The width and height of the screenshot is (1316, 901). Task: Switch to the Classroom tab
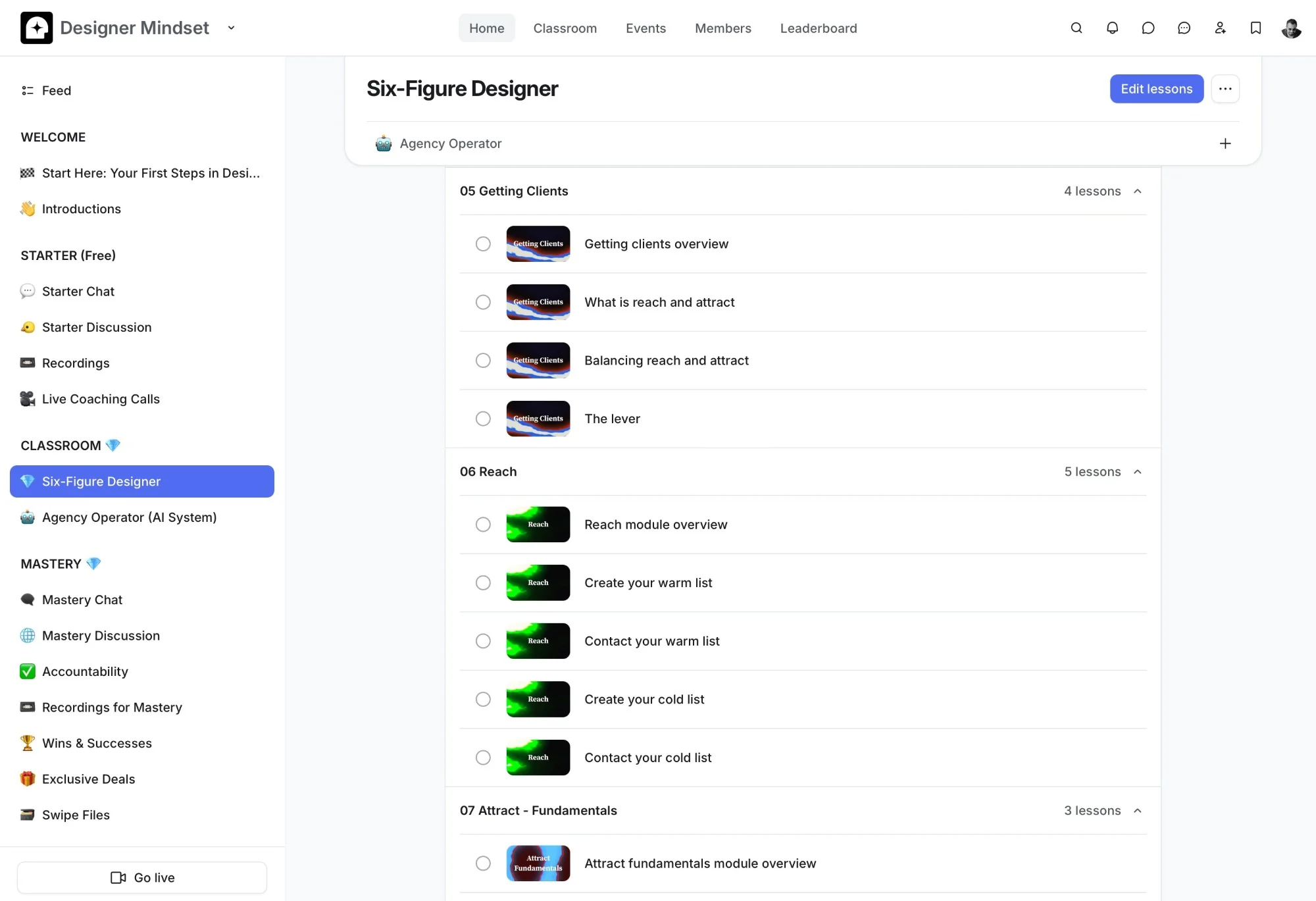click(x=565, y=28)
